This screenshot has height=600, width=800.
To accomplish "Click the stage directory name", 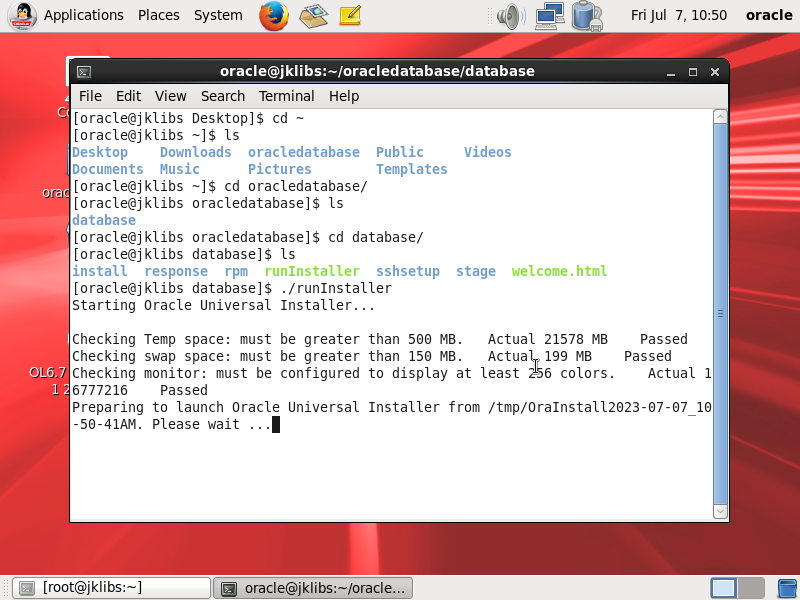I will click(476, 271).
